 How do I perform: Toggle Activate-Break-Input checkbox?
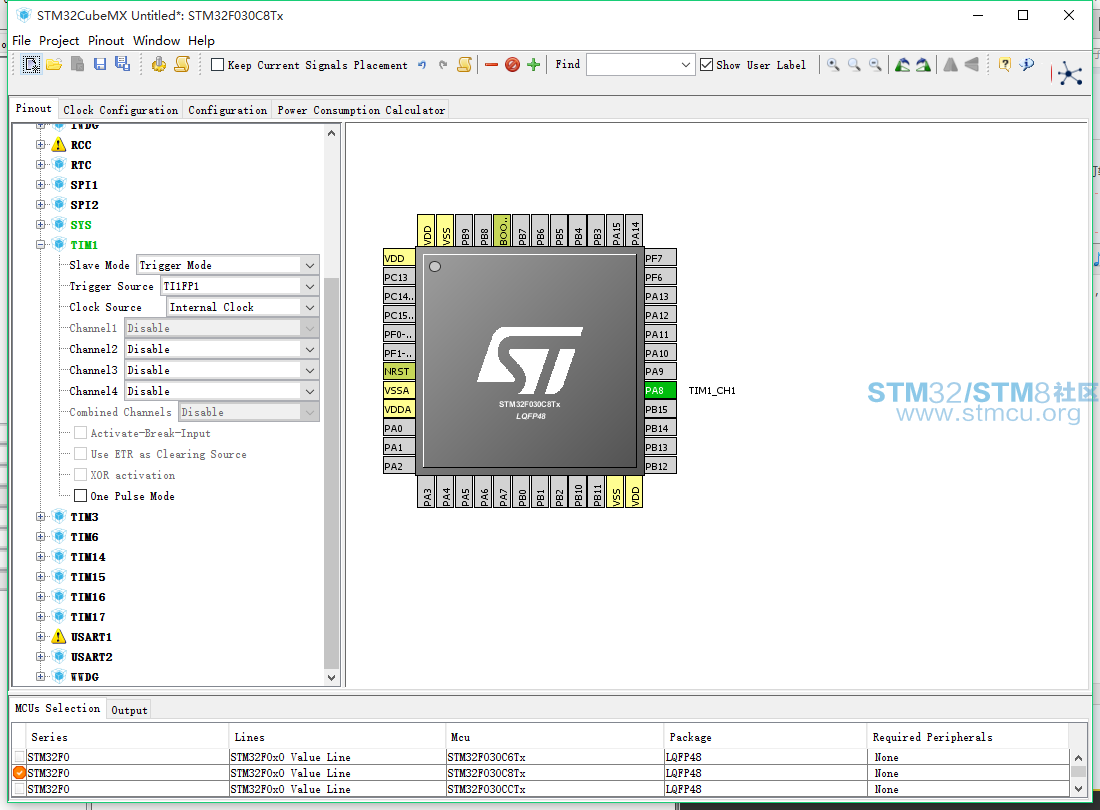click(81, 433)
